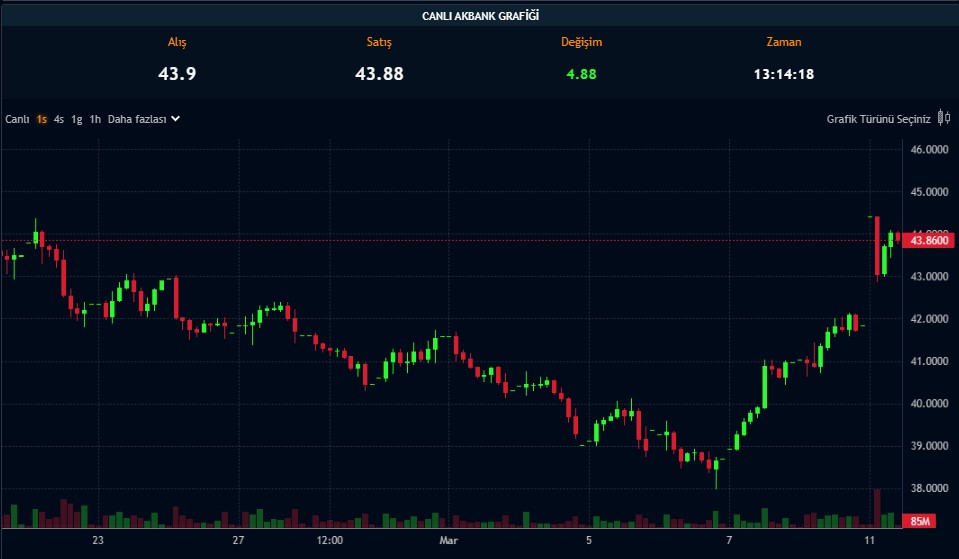Click the green 4.88 change value

[581, 73]
